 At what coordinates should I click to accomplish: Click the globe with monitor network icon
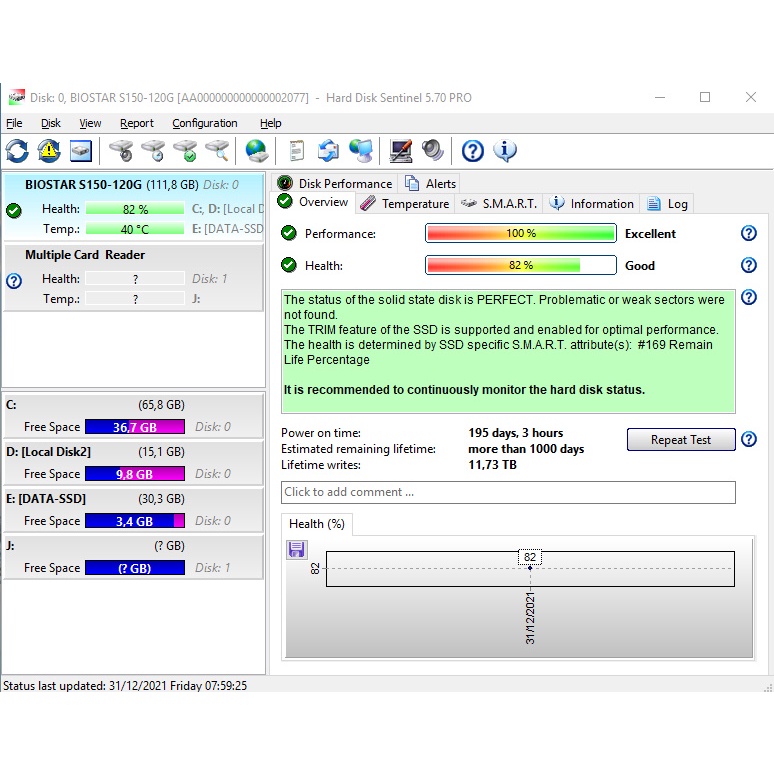click(x=361, y=151)
